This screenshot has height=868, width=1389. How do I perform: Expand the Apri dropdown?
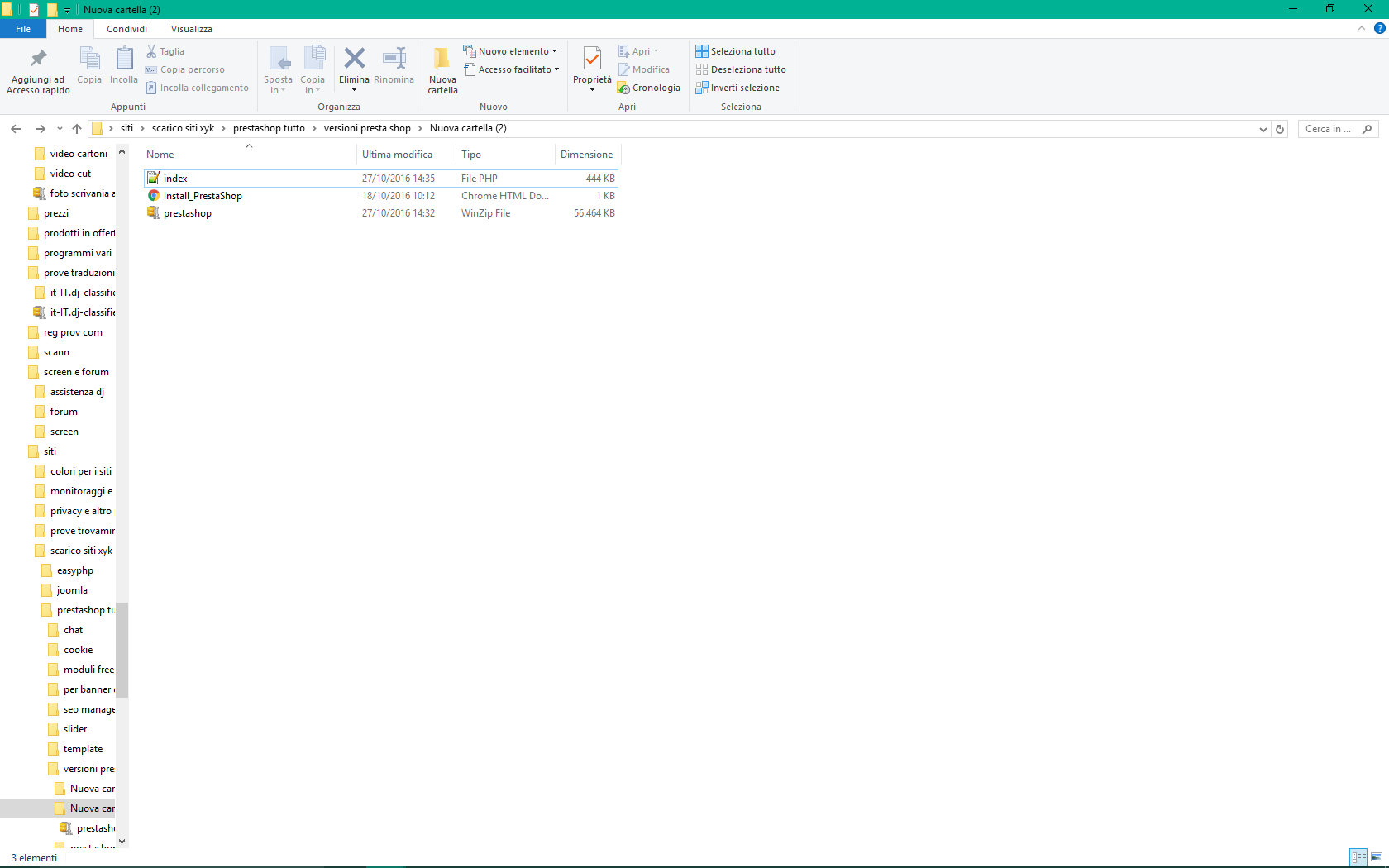[638, 51]
